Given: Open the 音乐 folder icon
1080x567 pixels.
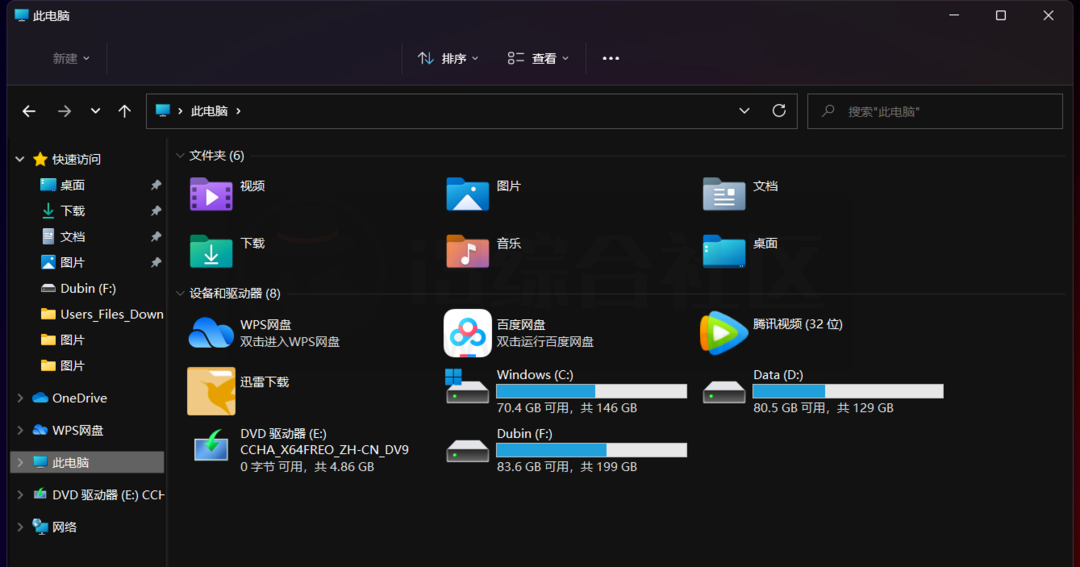Looking at the screenshot, I should (x=467, y=251).
